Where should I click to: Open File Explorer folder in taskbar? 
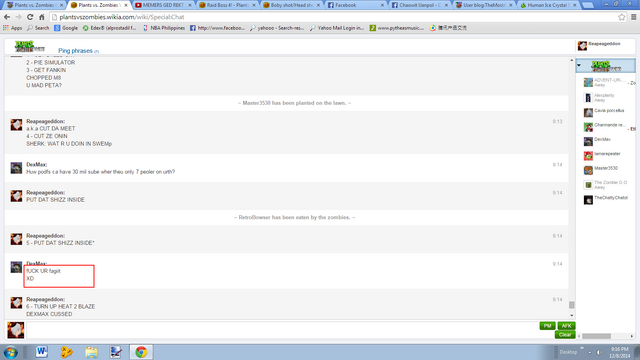coord(91,352)
